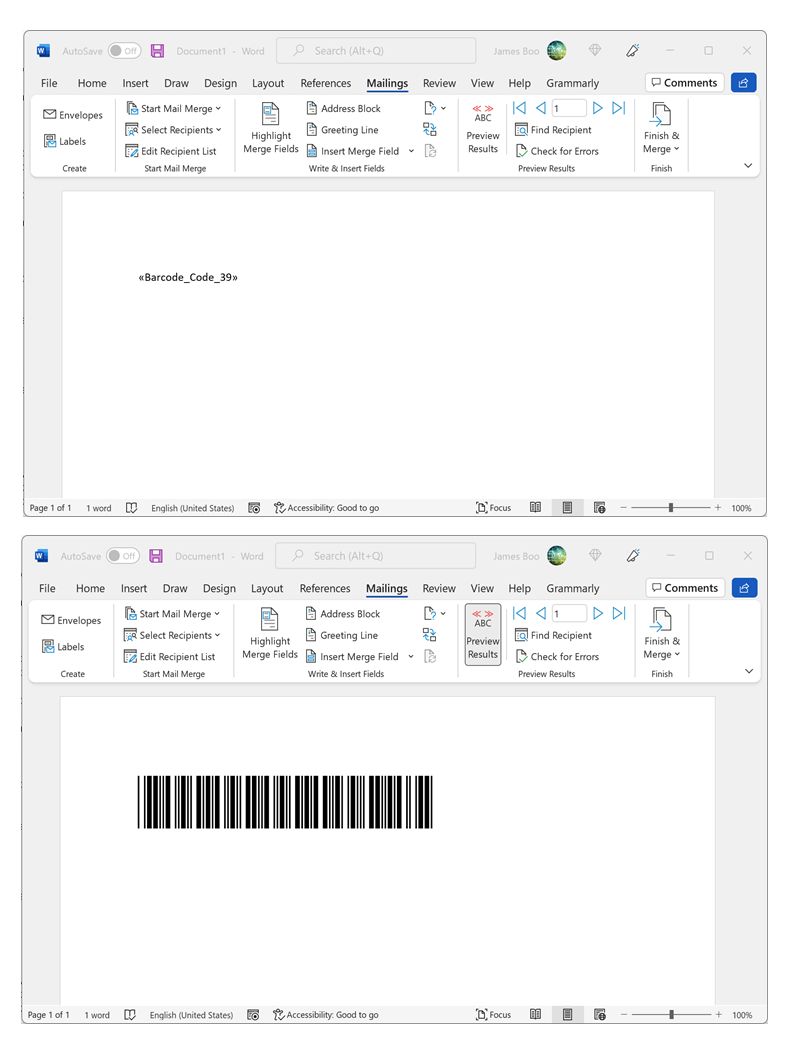
Task: Collapse the ribbon in top window
Action: (748, 166)
